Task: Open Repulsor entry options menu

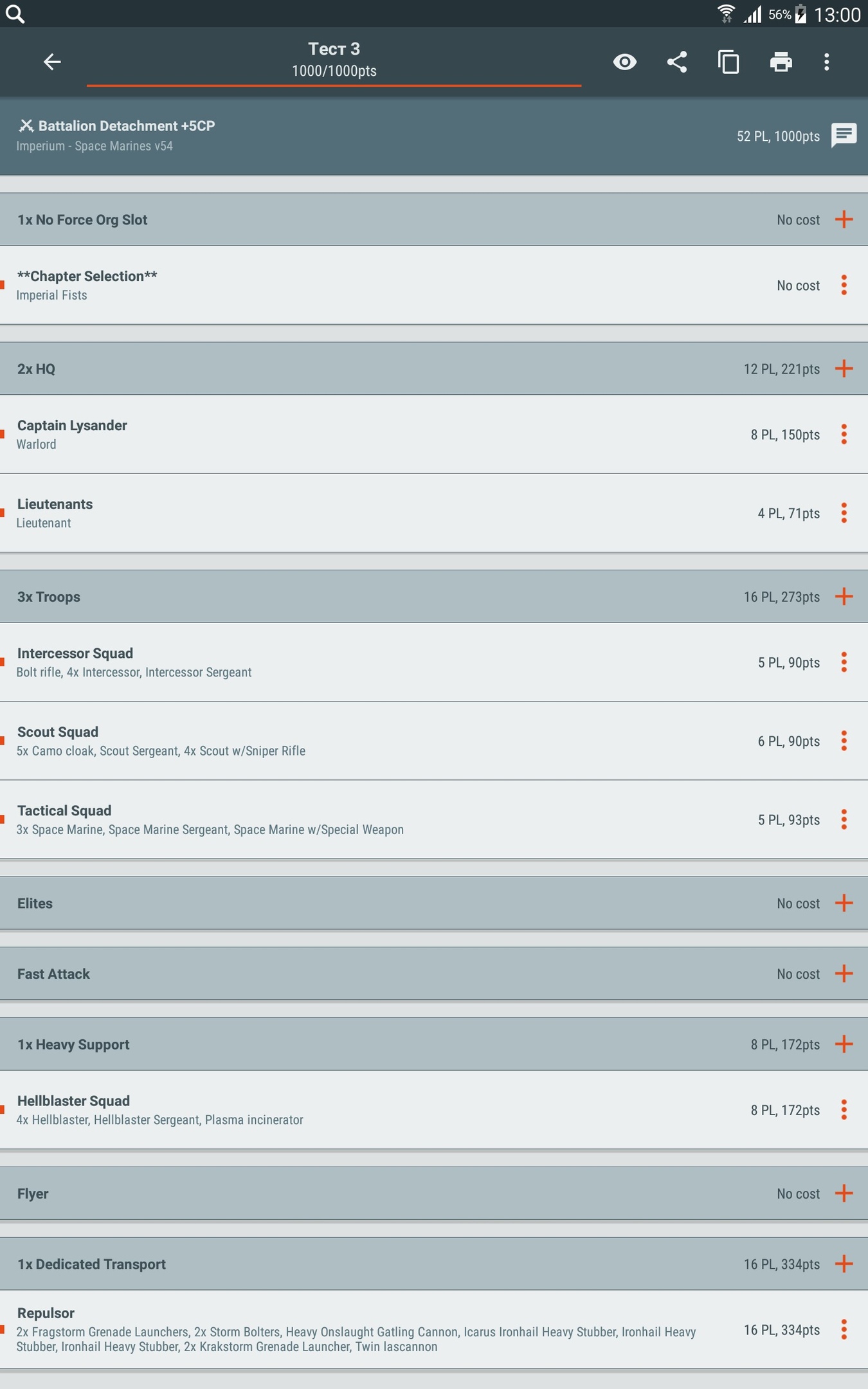Action: pos(844,1329)
